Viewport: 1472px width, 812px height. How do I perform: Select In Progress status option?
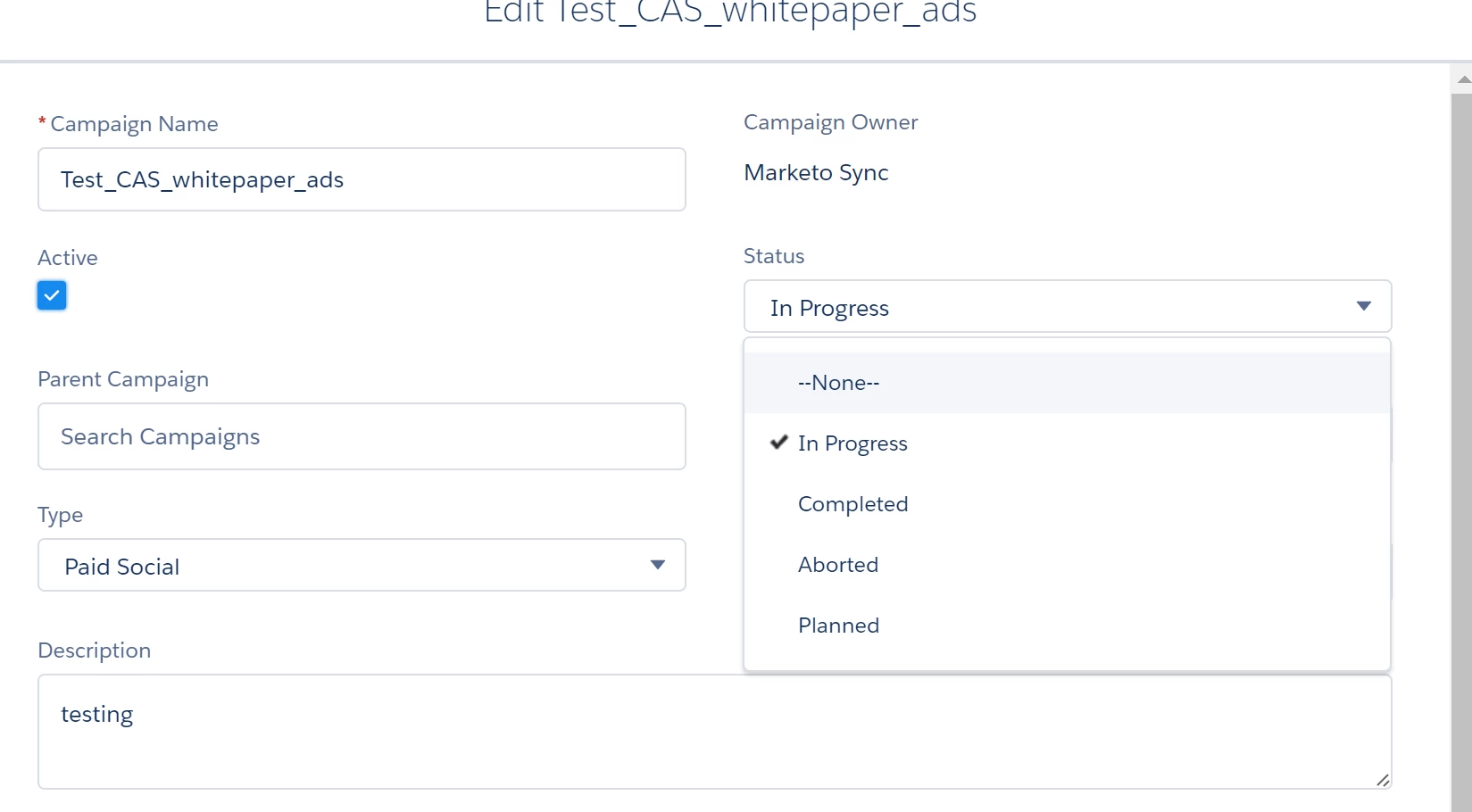[x=852, y=443]
